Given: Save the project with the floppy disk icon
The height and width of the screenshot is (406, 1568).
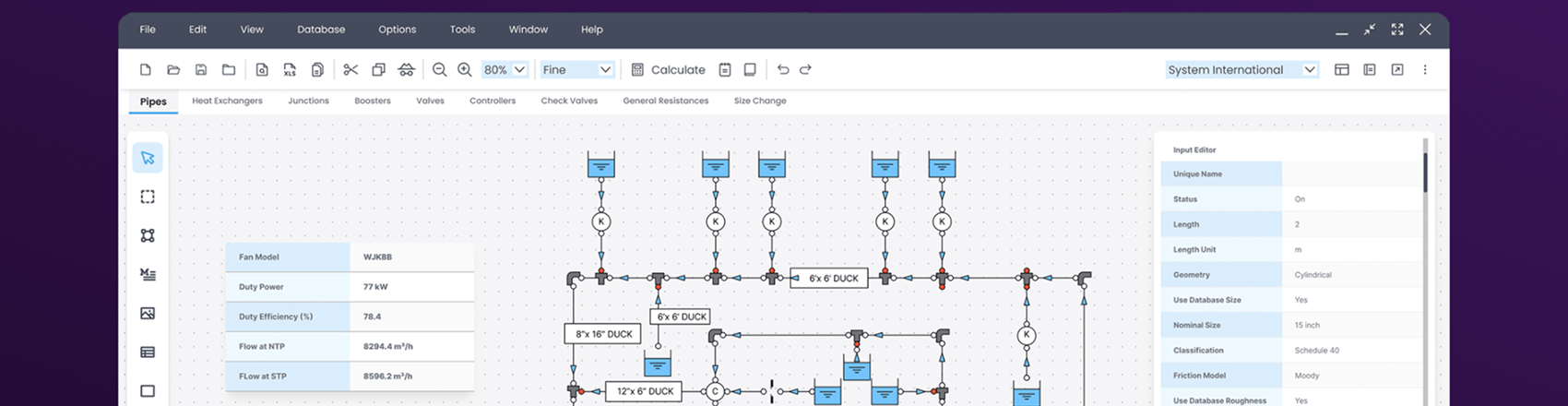Looking at the screenshot, I should (200, 69).
